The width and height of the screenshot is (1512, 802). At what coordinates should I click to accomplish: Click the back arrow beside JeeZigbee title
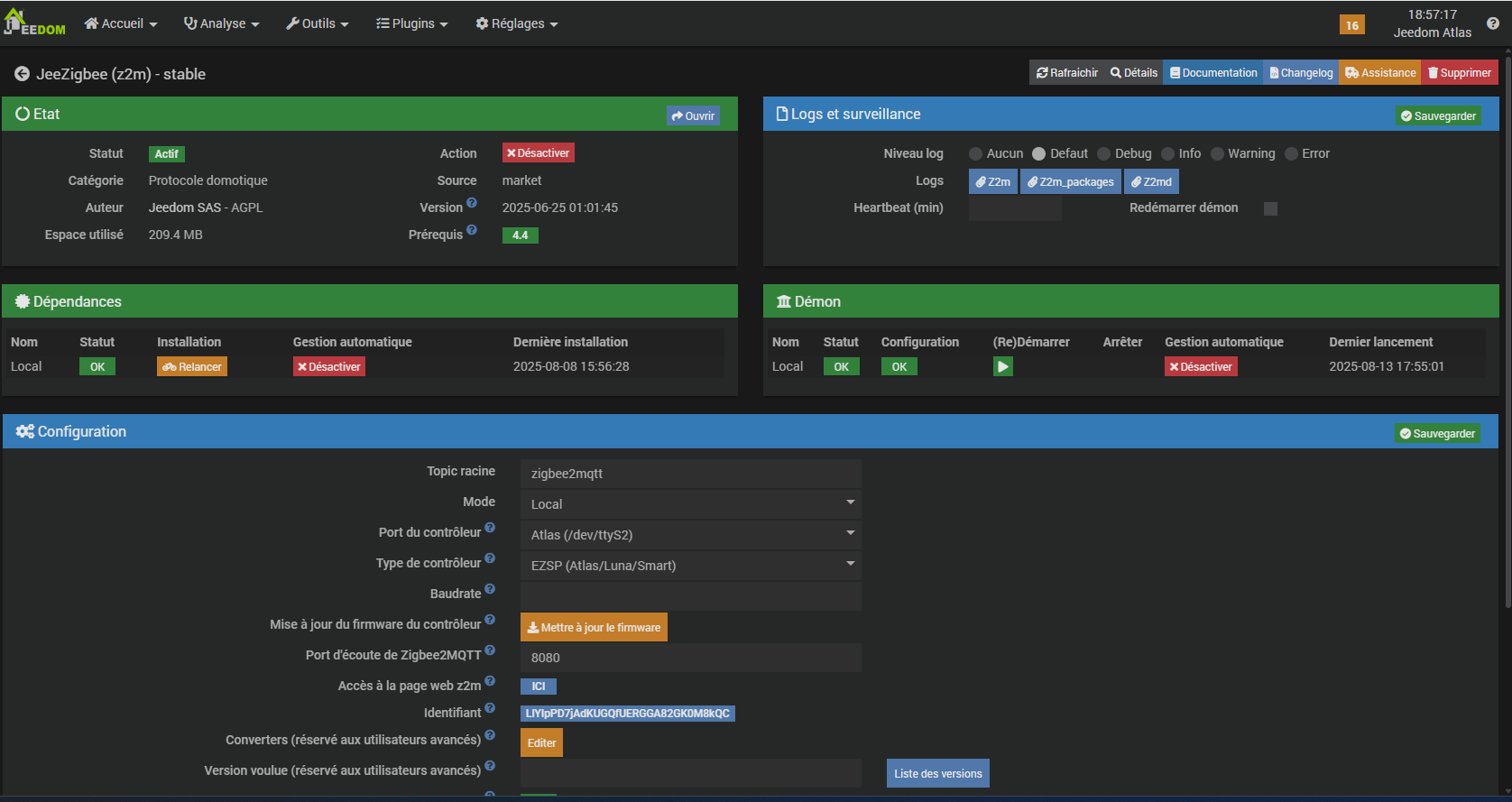point(22,74)
